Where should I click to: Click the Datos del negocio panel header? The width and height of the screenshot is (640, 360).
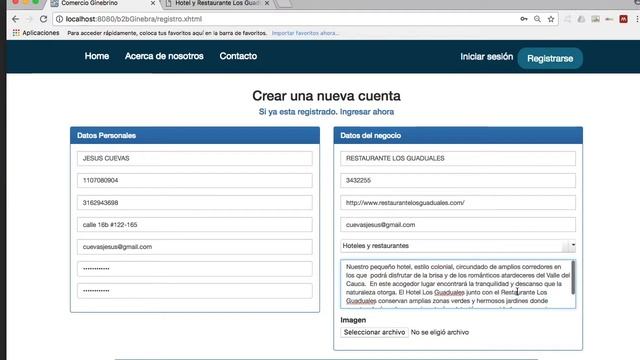click(x=458, y=136)
